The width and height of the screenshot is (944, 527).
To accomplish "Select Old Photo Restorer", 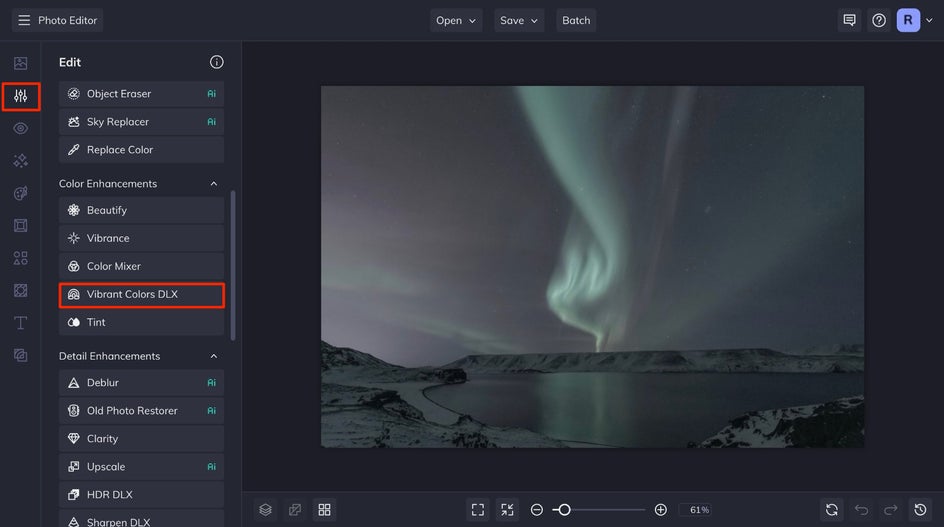I will point(141,411).
